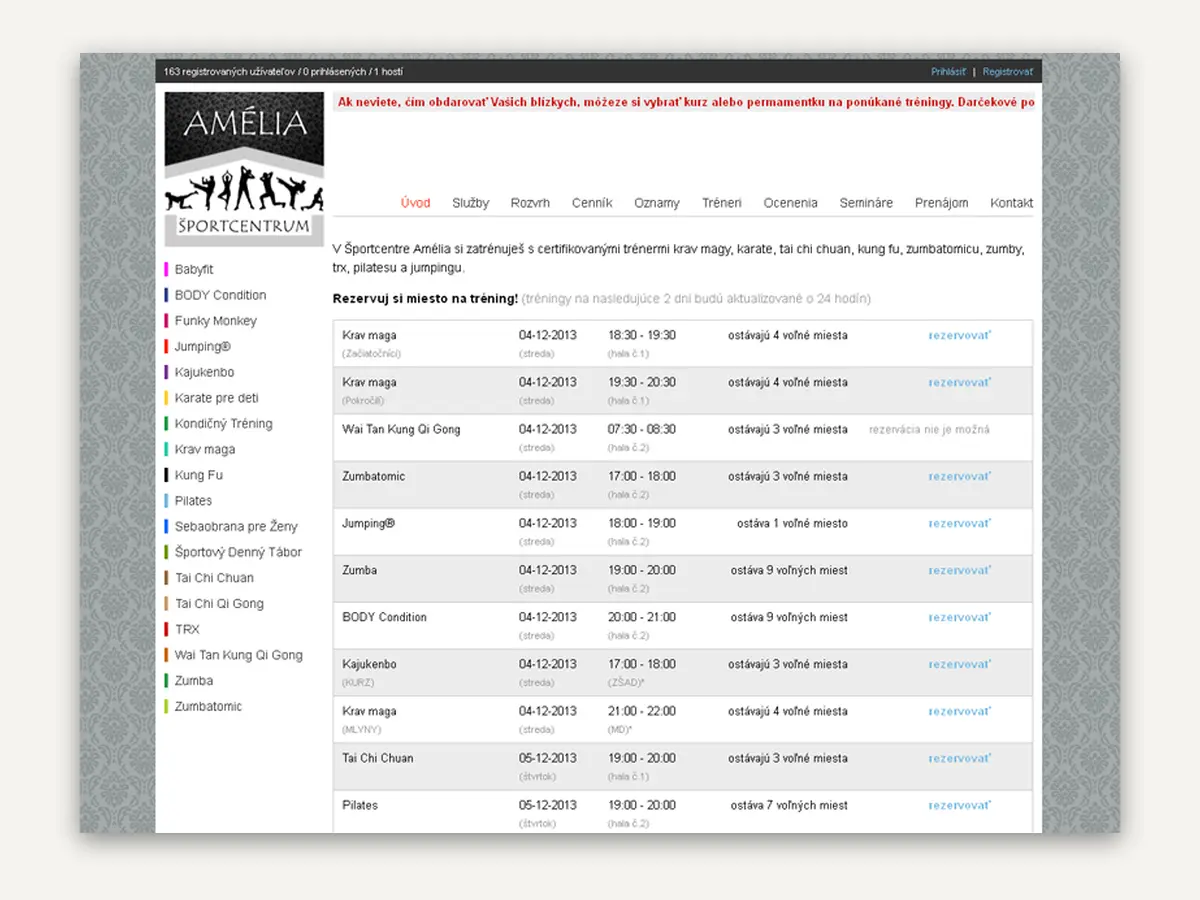The height and width of the screenshot is (900, 1200).
Task: Reserve Krav maga Pokročilí 19:30 session
Action: (960, 382)
